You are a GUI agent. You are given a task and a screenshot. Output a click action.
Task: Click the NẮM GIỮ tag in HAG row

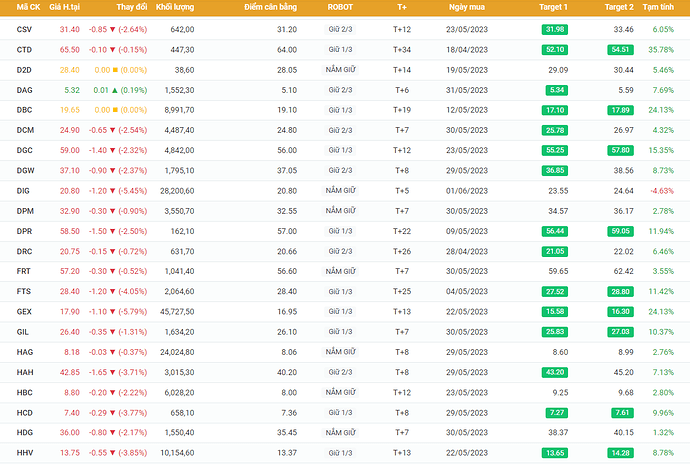point(341,352)
